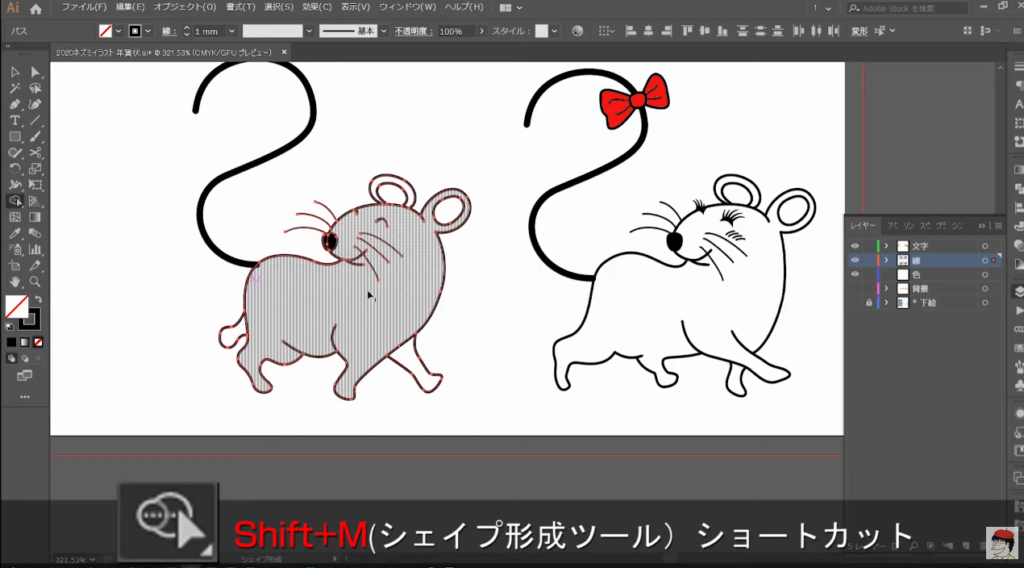This screenshot has width=1024, height=568.
Task: Click target circle of 文字 layer
Action: [985, 246]
